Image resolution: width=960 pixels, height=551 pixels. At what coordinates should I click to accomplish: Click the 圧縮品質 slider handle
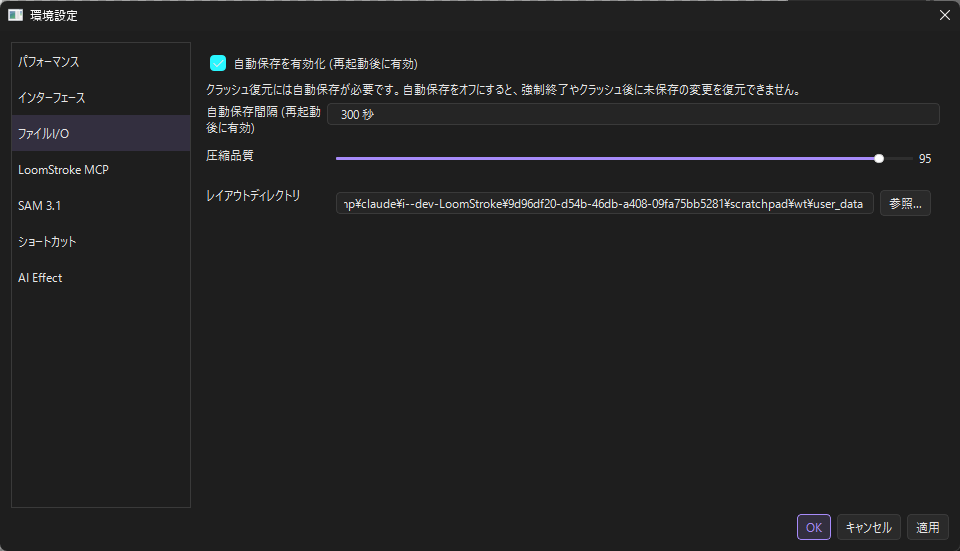tap(879, 159)
